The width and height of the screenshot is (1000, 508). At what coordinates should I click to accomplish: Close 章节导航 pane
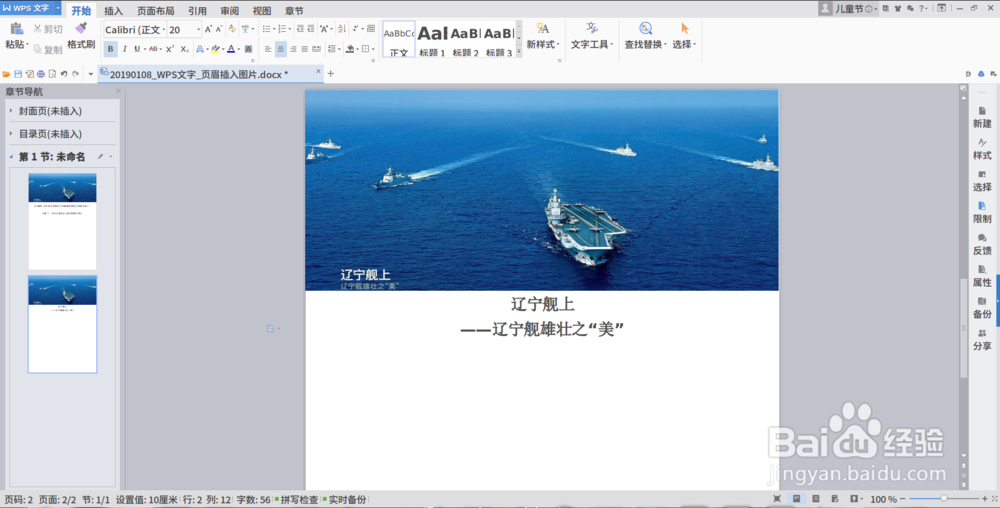coord(118,91)
